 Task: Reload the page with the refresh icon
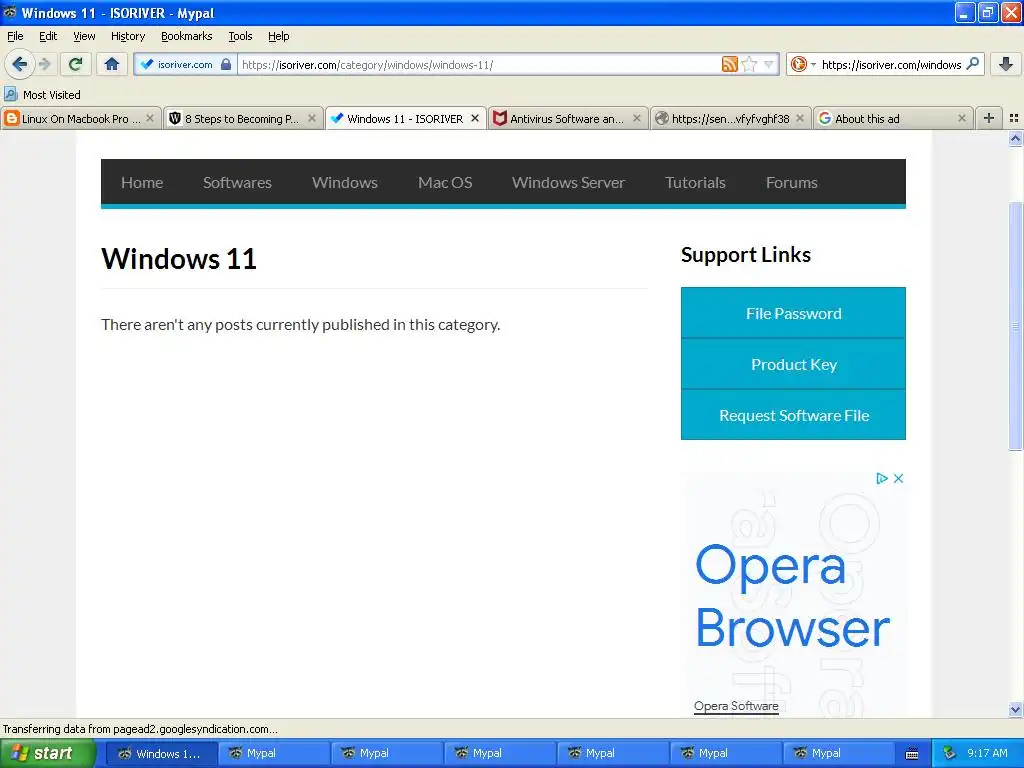pyautogui.click(x=75, y=64)
